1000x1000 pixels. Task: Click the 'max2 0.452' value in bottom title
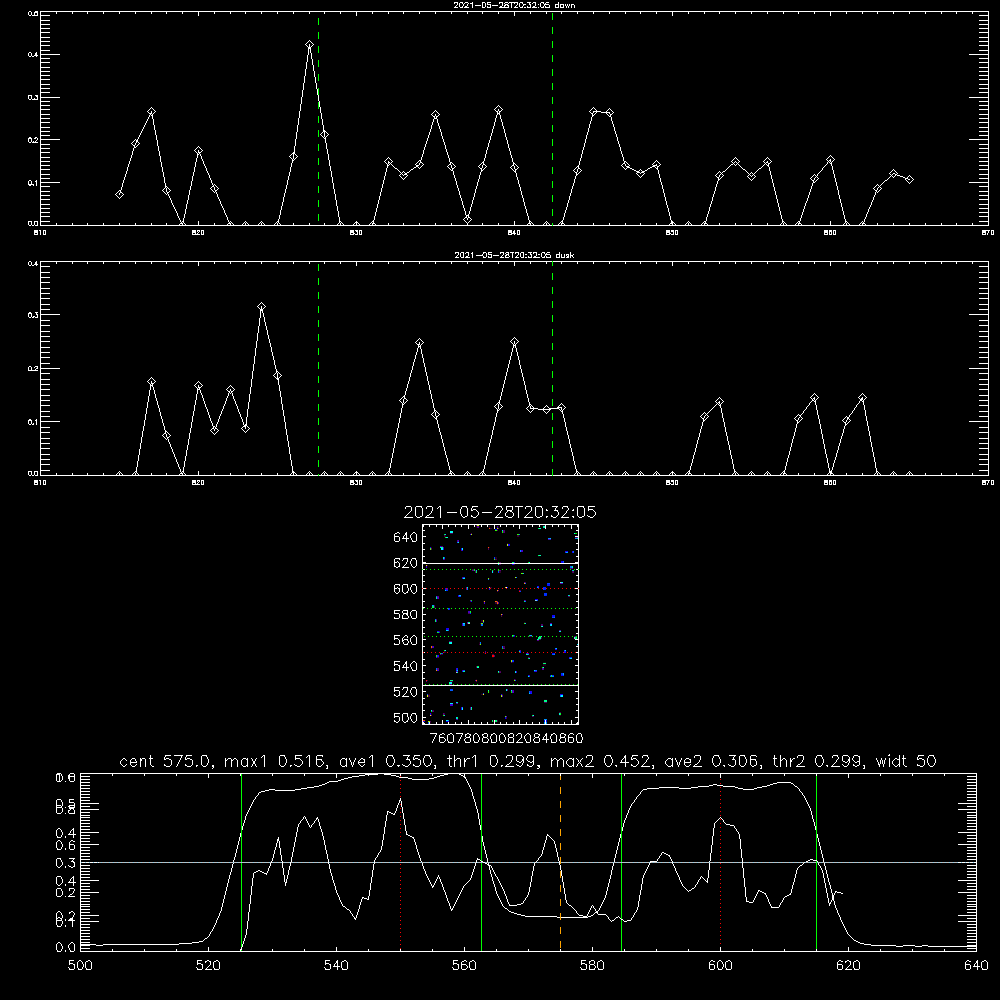[x=601, y=761]
